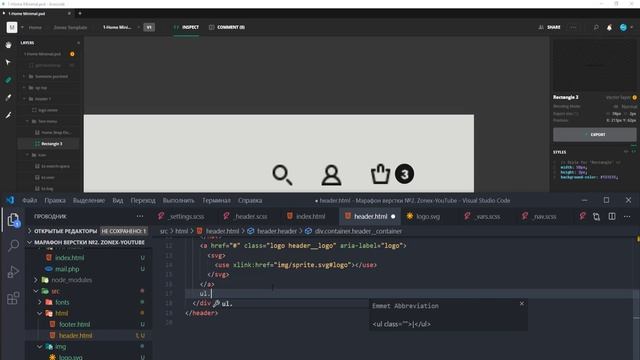Select the green measure tool in Avocode
Screen dimensions: 640x360
[8, 80]
